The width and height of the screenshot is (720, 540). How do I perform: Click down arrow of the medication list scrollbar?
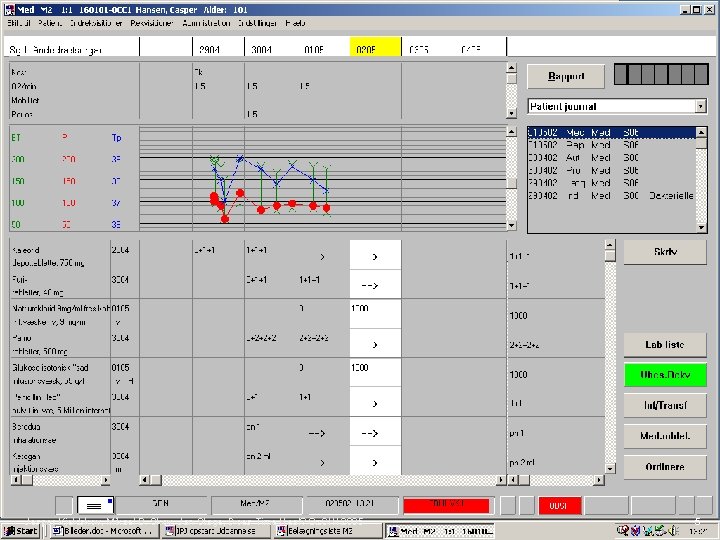click(x=610, y=469)
